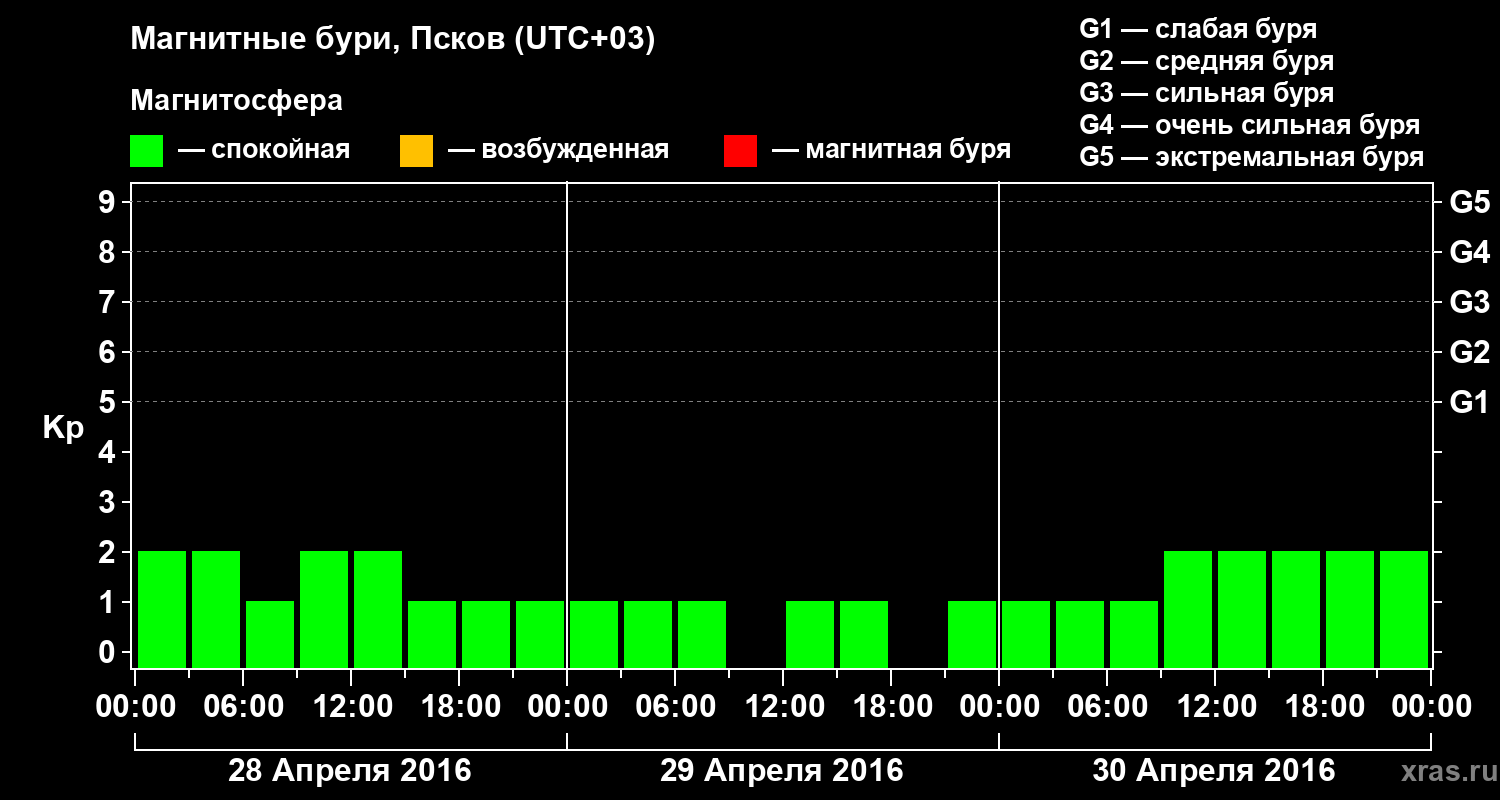Click the 'G2' label on the right axis
The height and width of the screenshot is (800, 1500).
coord(1470,352)
